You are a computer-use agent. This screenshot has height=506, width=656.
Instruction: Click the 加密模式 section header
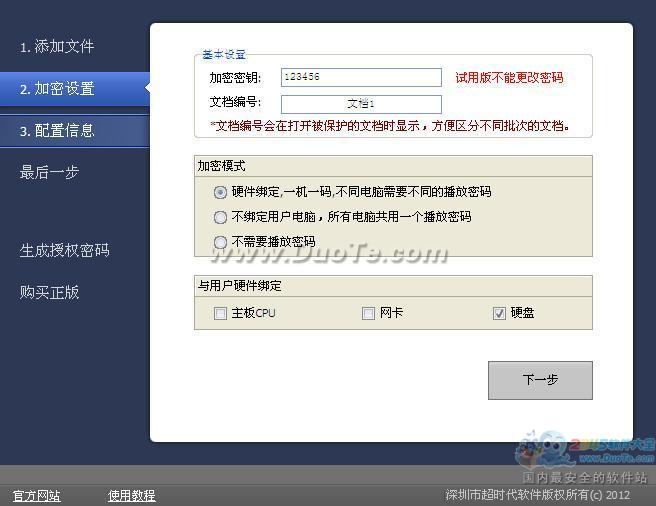[x=393, y=166]
